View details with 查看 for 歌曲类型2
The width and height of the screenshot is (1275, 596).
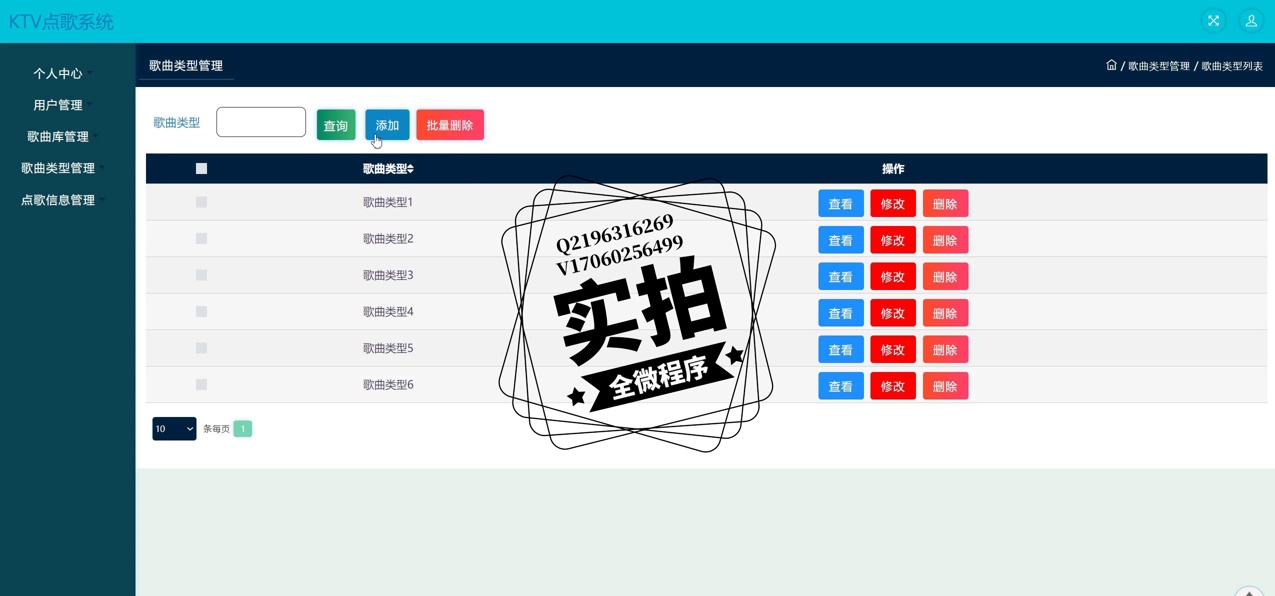point(840,240)
